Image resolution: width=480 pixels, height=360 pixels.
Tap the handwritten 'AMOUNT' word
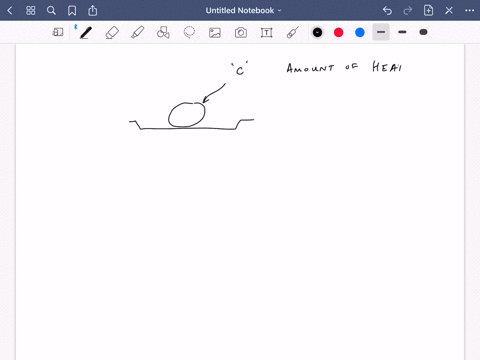coord(310,68)
